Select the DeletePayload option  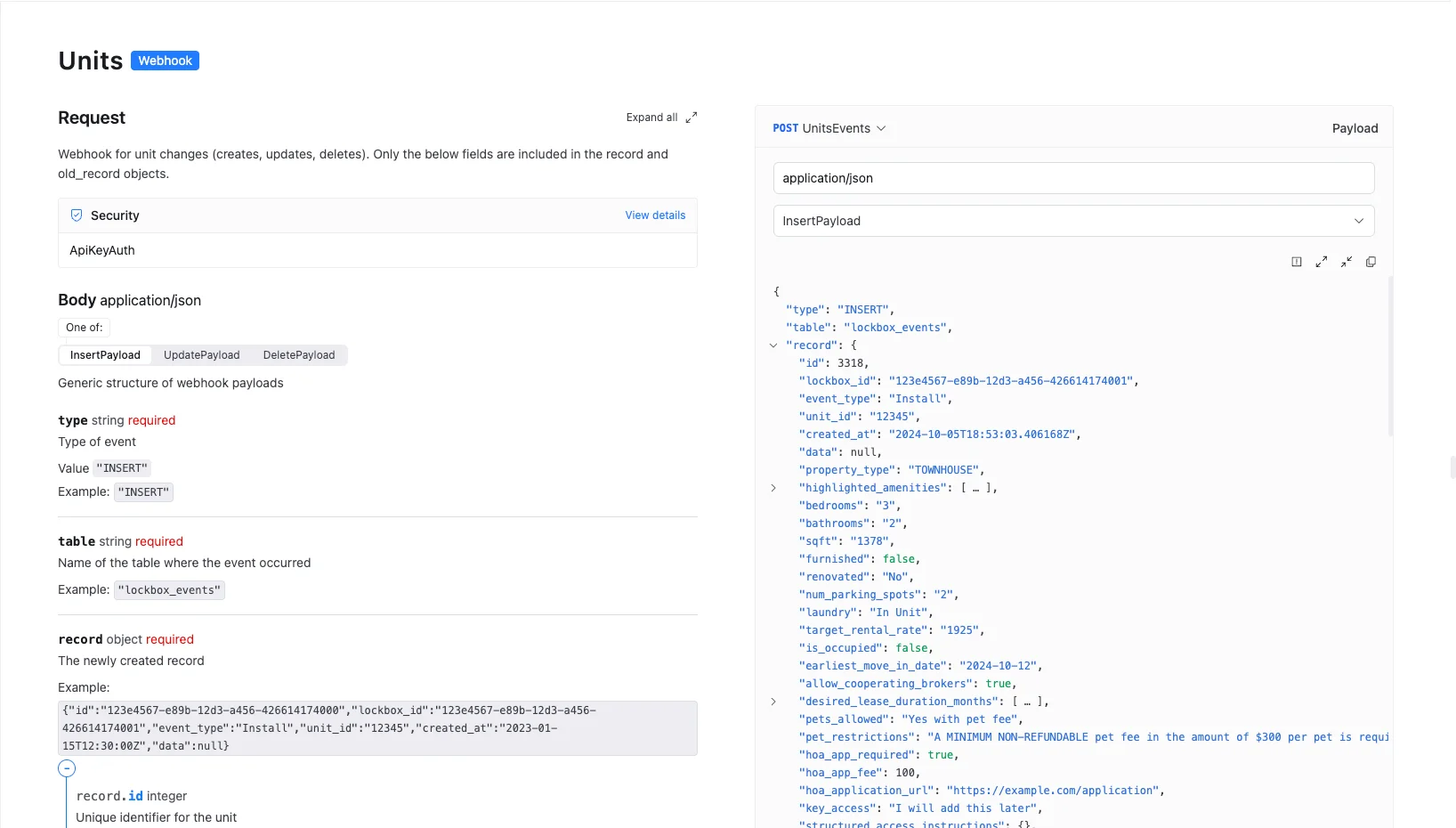pyautogui.click(x=299, y=354)
